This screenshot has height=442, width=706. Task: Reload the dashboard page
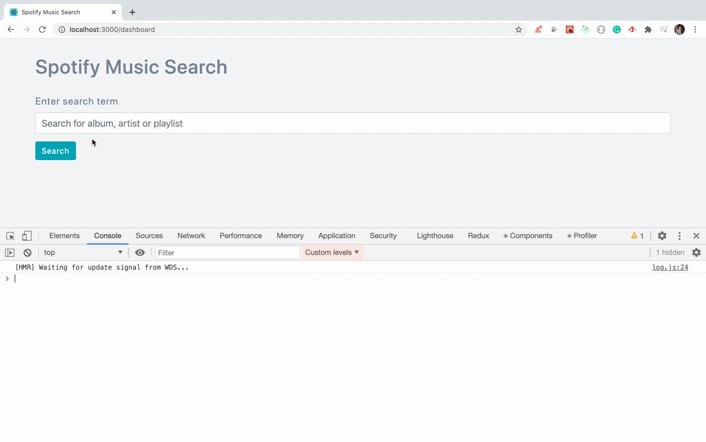tap(42, 30)
